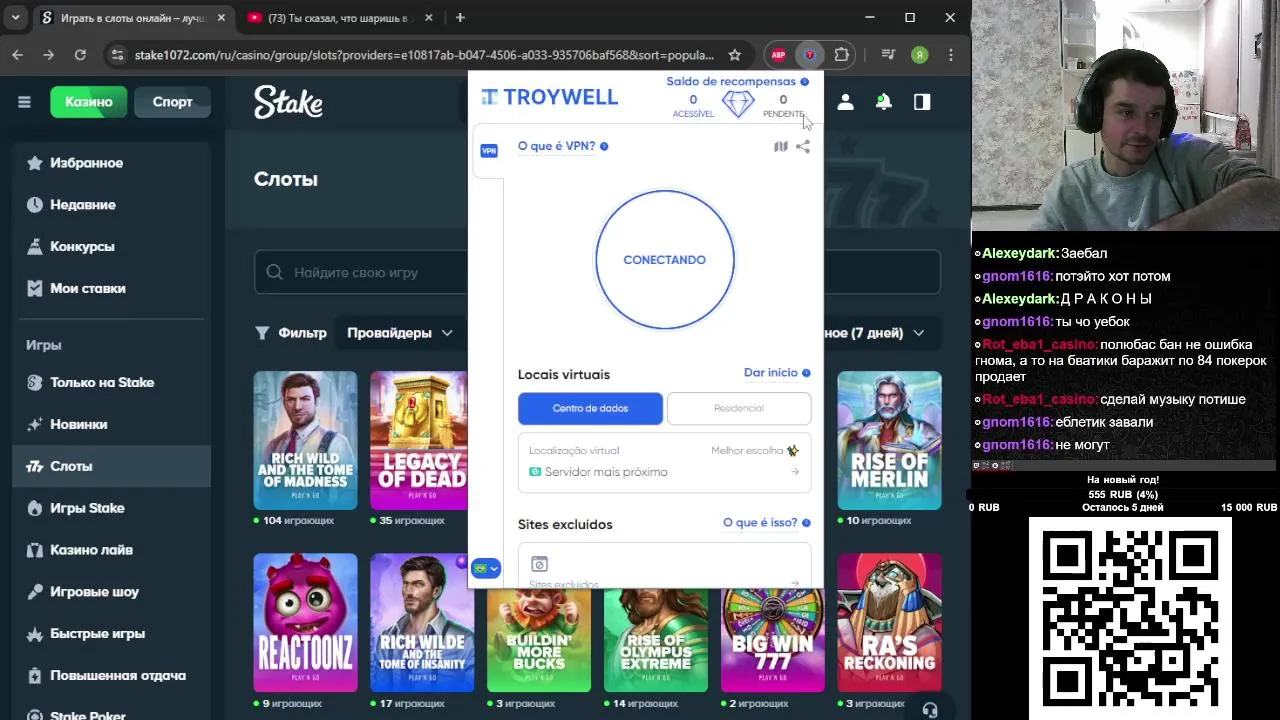This screenshot has width=1280, height=720.
Task: Open Chrome media control icon
Action: point(887,55)
